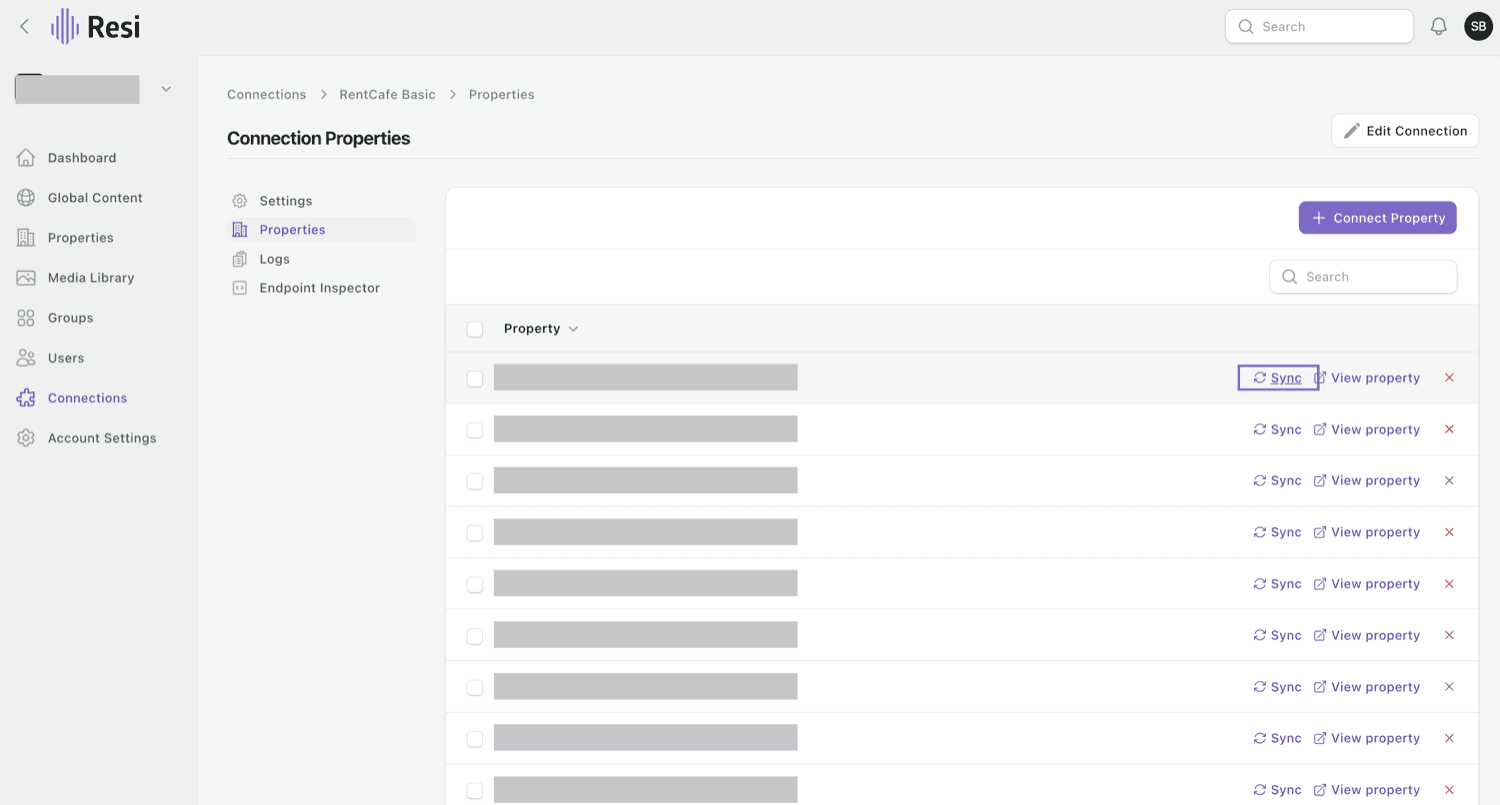Expand the account switcher dropdown chevron
This screenshot has width=1500, height=805.
tap(166, 89)
